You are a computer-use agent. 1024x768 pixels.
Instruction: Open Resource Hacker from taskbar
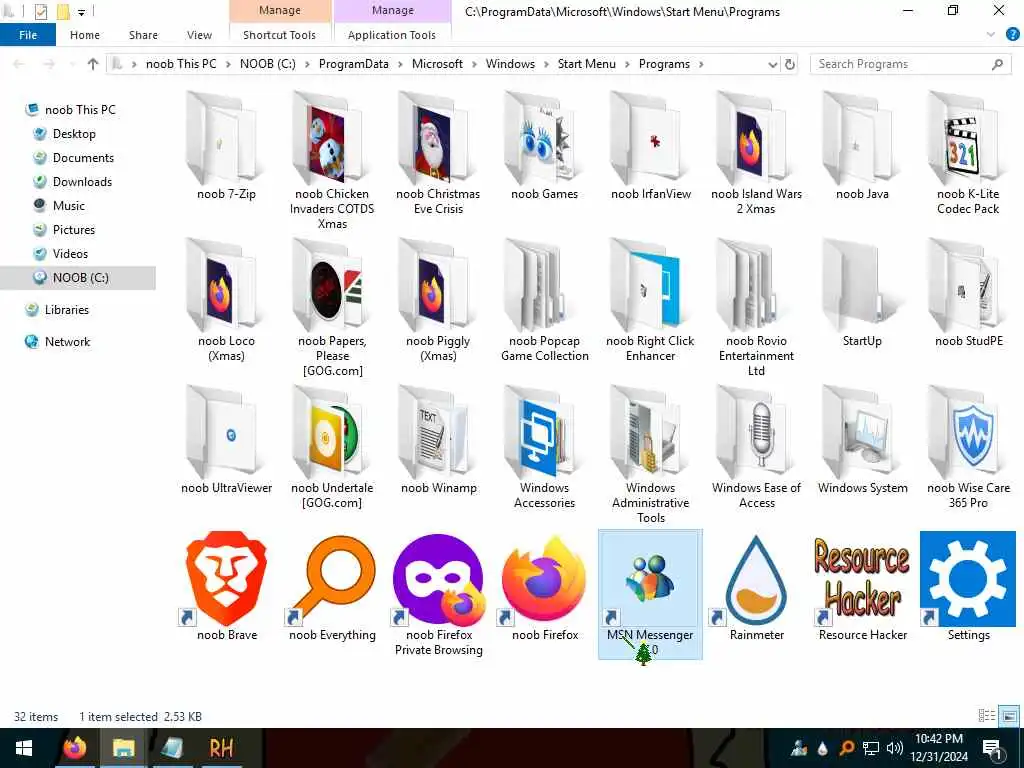(x=221, y=748)
